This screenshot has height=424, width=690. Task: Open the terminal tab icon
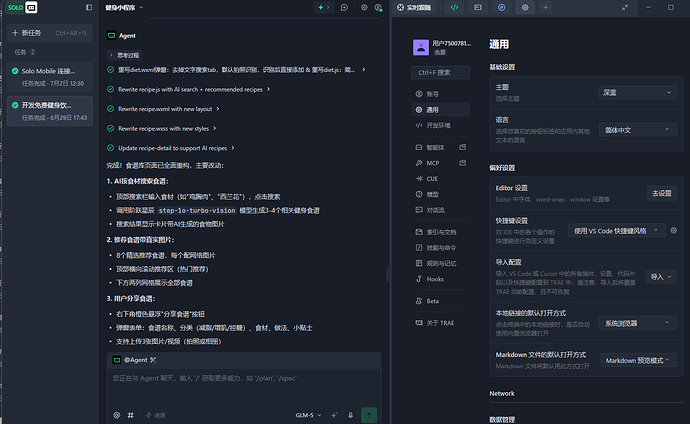[x=478, y=7]
